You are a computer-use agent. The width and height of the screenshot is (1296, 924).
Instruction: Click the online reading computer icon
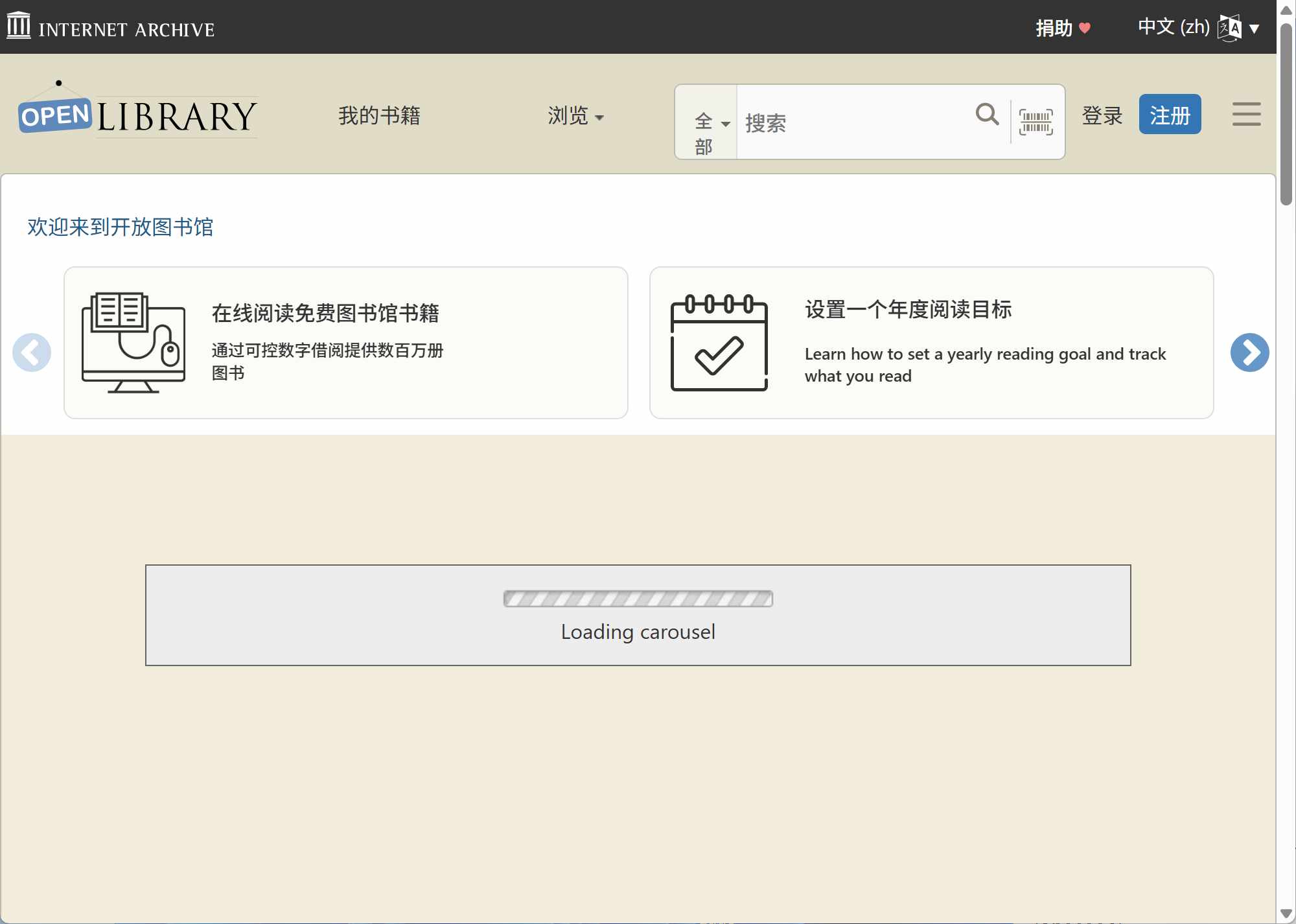tap(133, 342)
